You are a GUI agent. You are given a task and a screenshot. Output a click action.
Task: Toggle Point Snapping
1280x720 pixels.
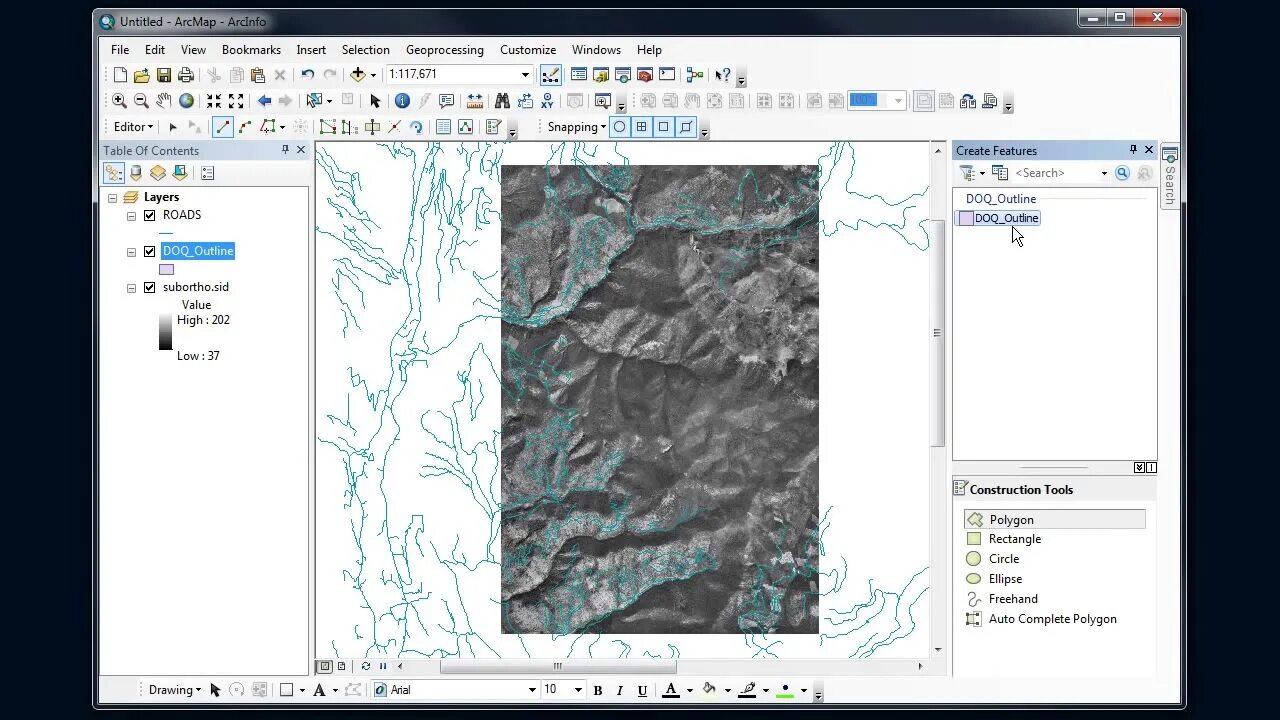tap(619, 127)
